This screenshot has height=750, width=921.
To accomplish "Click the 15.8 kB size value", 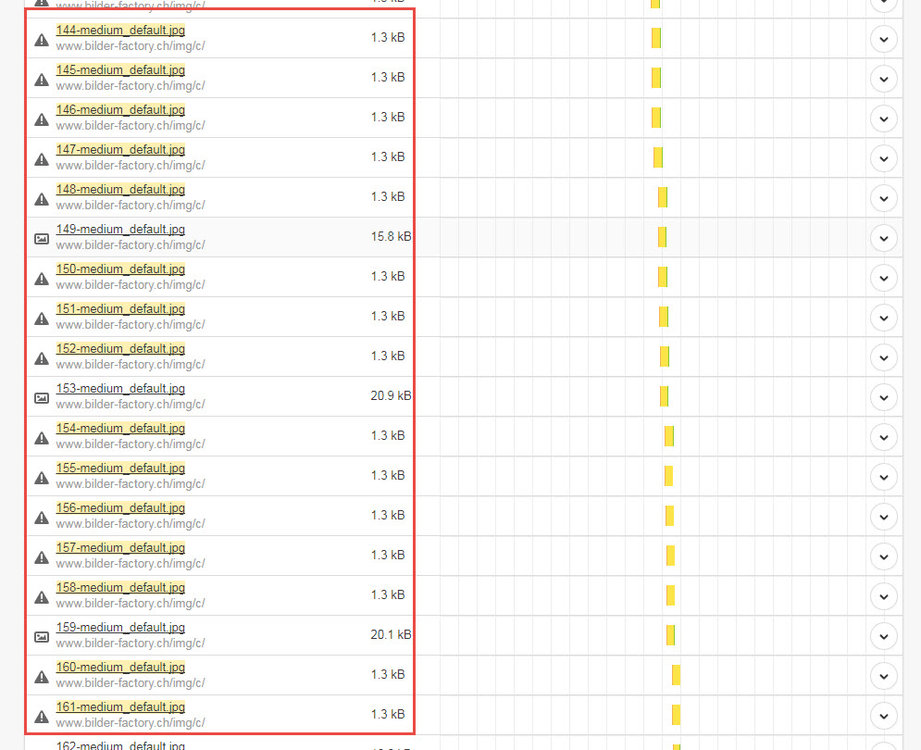I will pyautogui.click(x=391, y=237).
